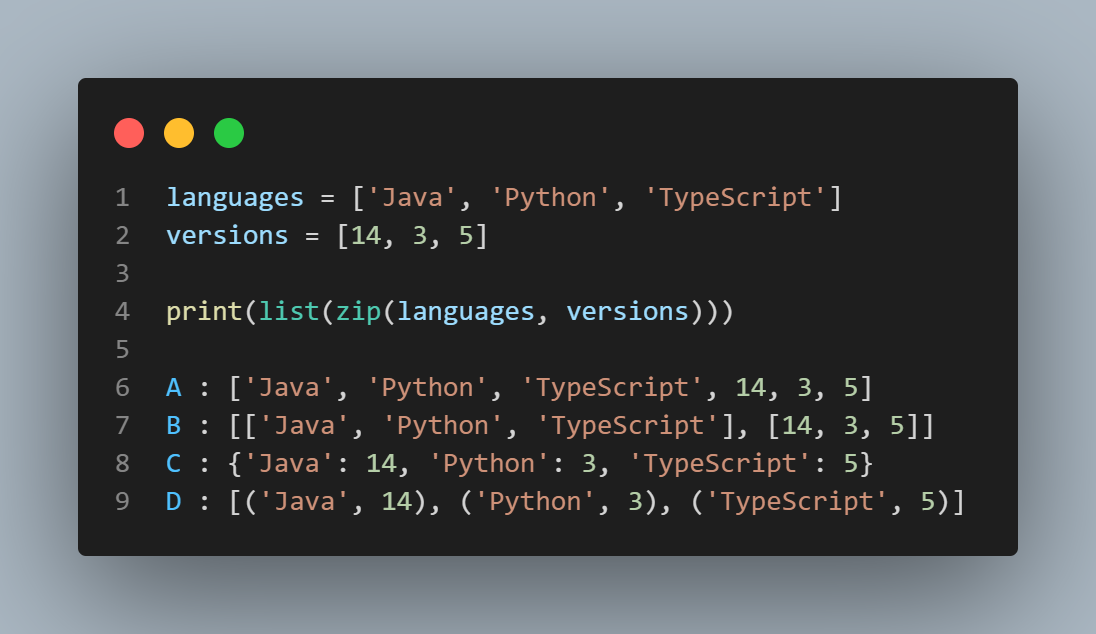Click line number 4 in the gutter
The height and width of the screenshot is (634, 1096).
[122, 312]
